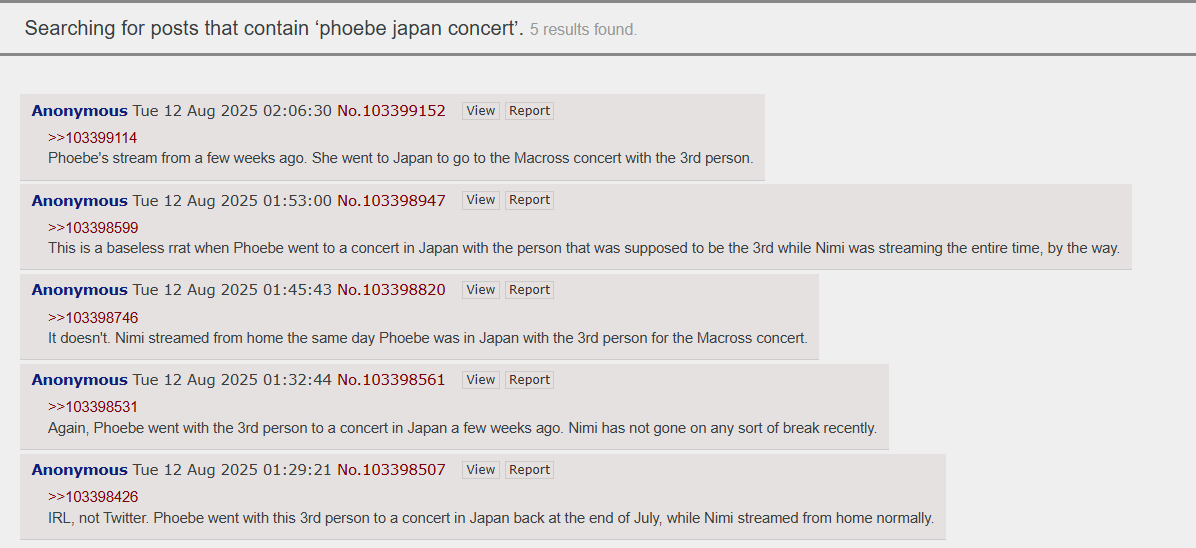Open post number No.103398561 link
Viewport: 1196px width, 548px height.
tap(391, 380)
